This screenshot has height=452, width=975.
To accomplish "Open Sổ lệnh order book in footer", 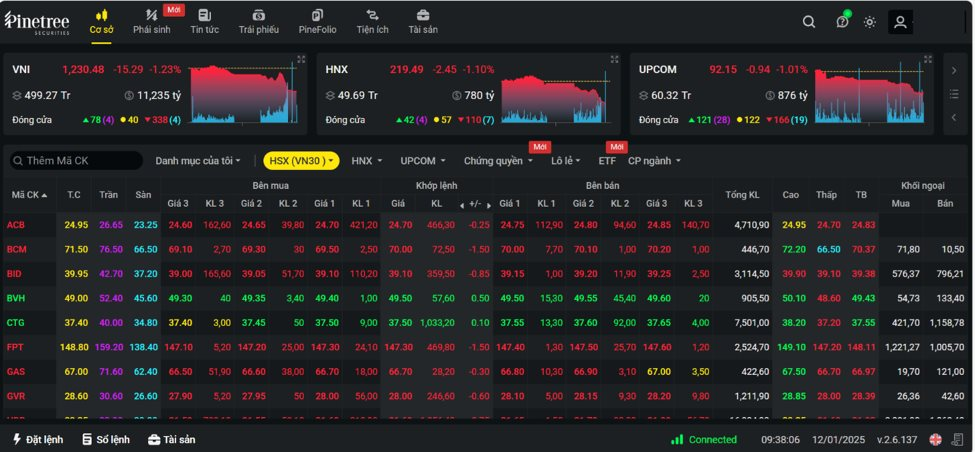I will [x=106, y=439].
